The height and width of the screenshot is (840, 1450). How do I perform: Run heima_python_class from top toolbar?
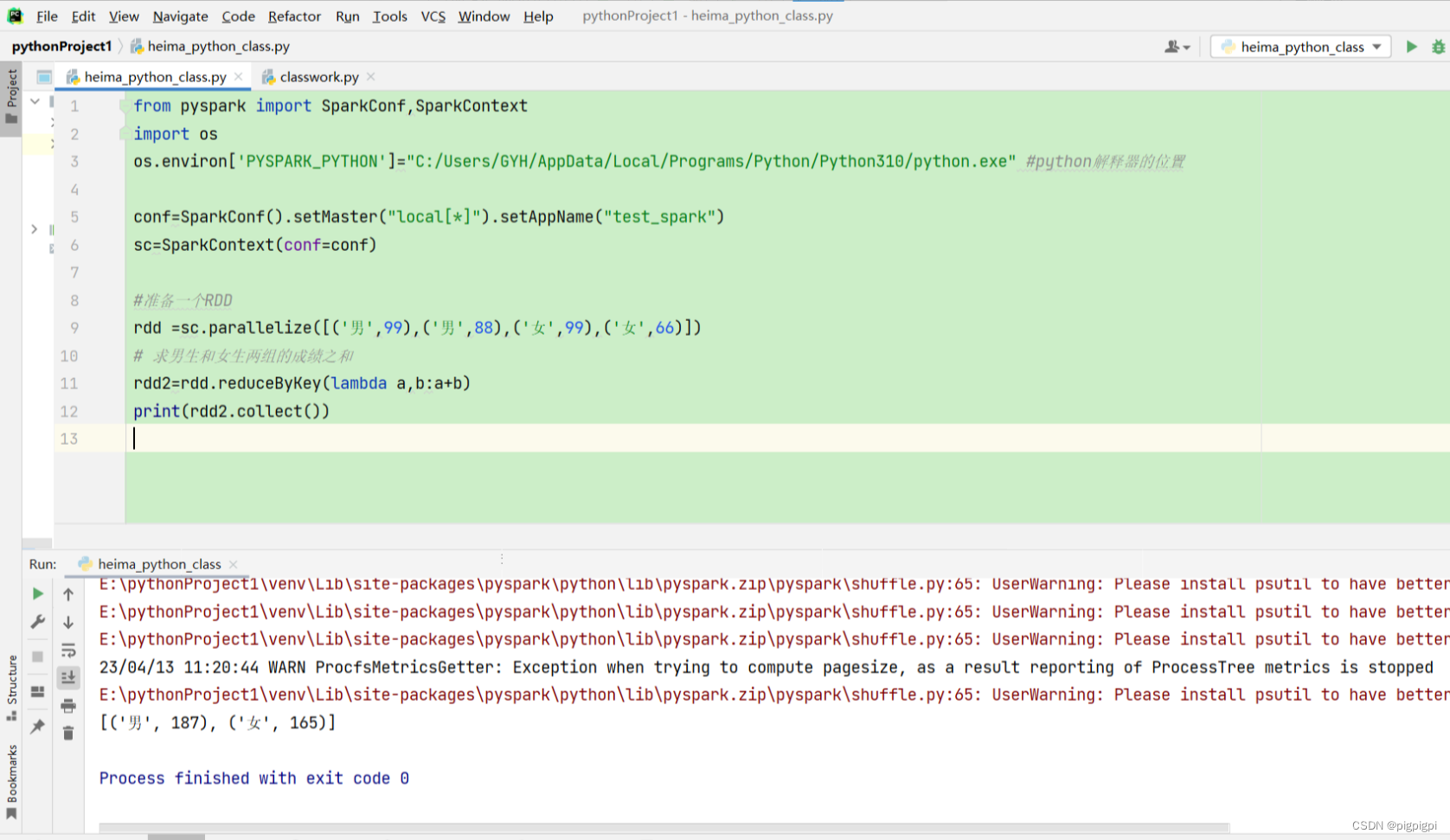point(1411,47)
